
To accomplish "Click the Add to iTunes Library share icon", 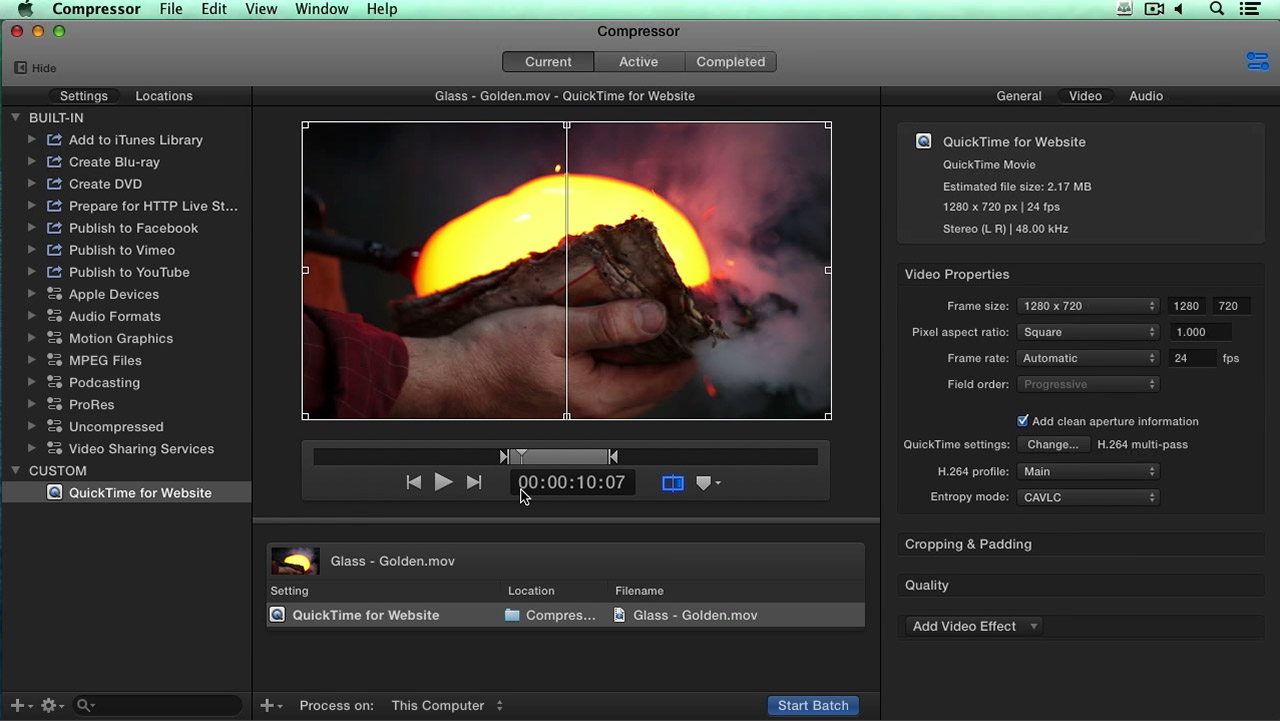I will (x=54, y=140).
